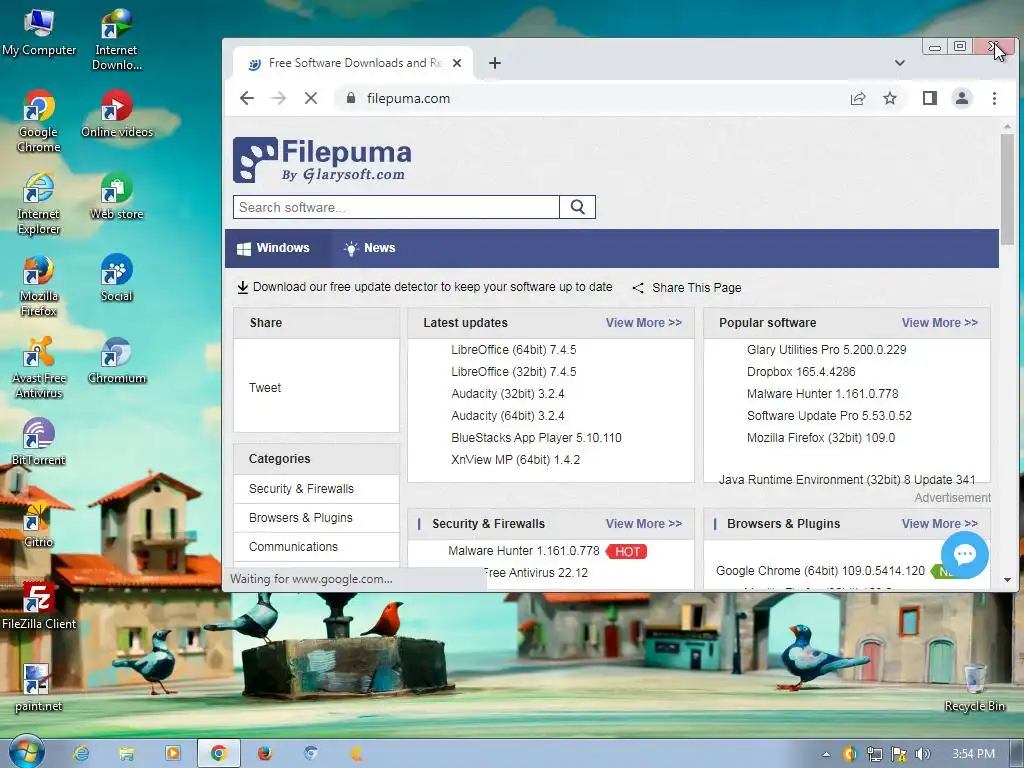1024x768 pixels.
Task: Click the Tweet link
Action: coord(264,388)
